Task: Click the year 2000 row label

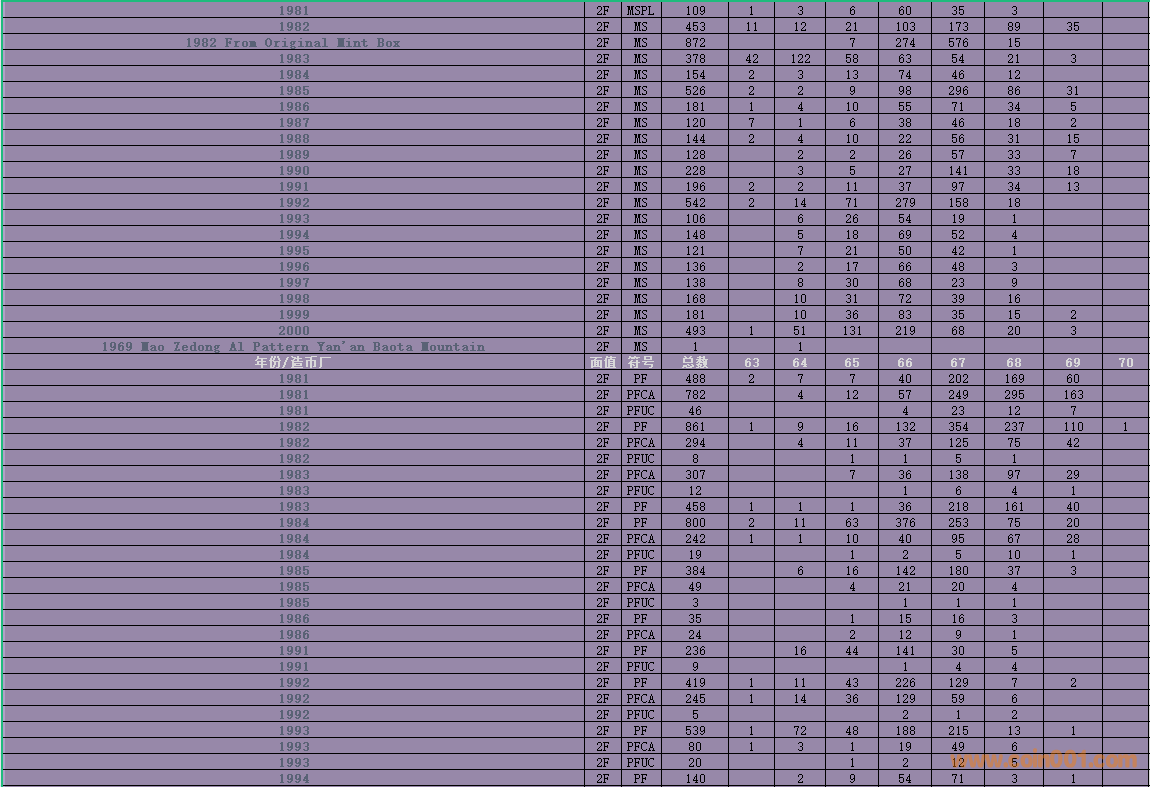Action: 293,331
